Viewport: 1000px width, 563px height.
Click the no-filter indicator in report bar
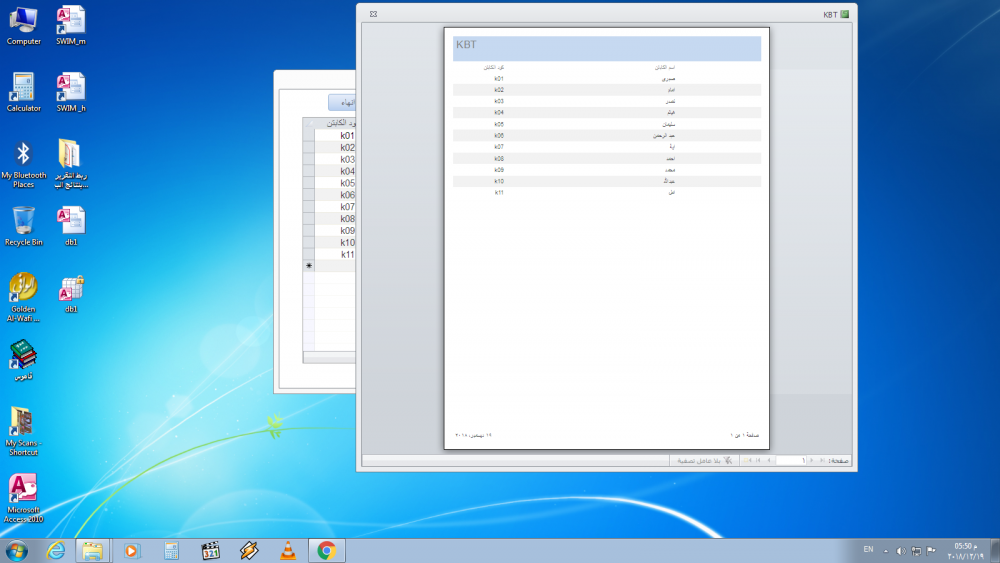pyautogui.click(x=704, y=460)
